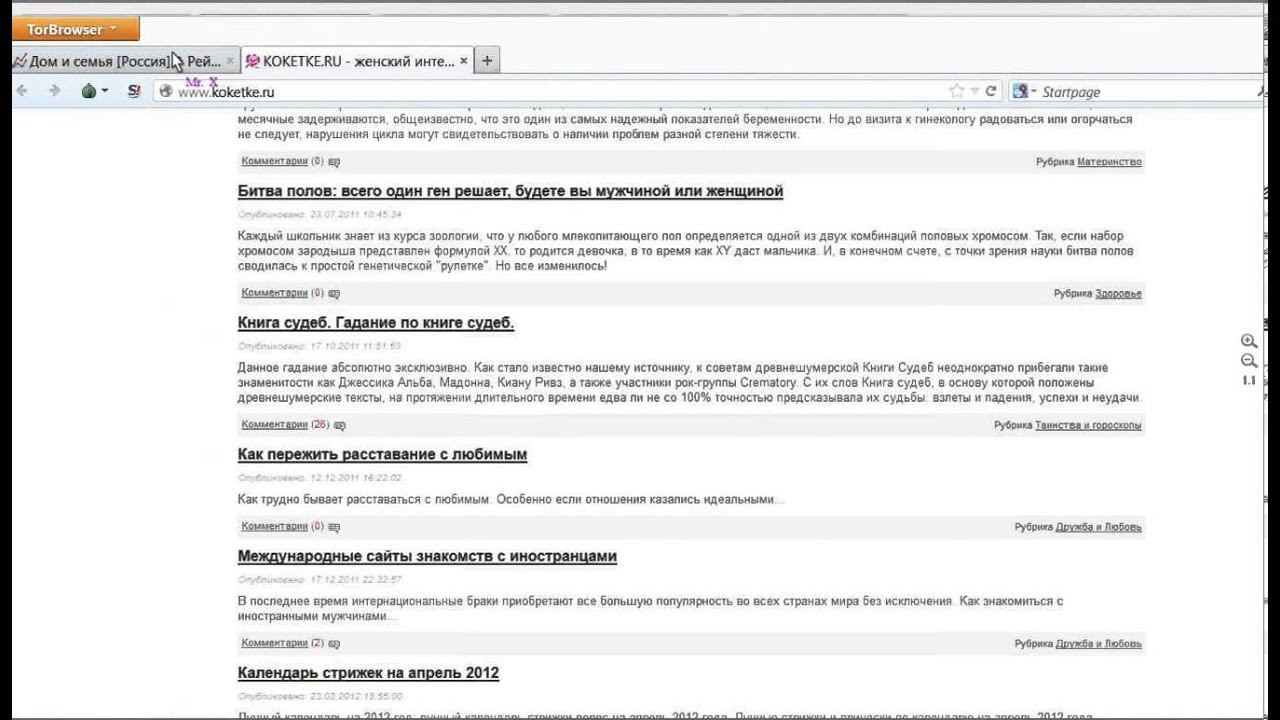Viewport: 1280px width, 720px height.
Task: Click the paragraph starting В последнее время интернациональные
Action: point(650,609)
